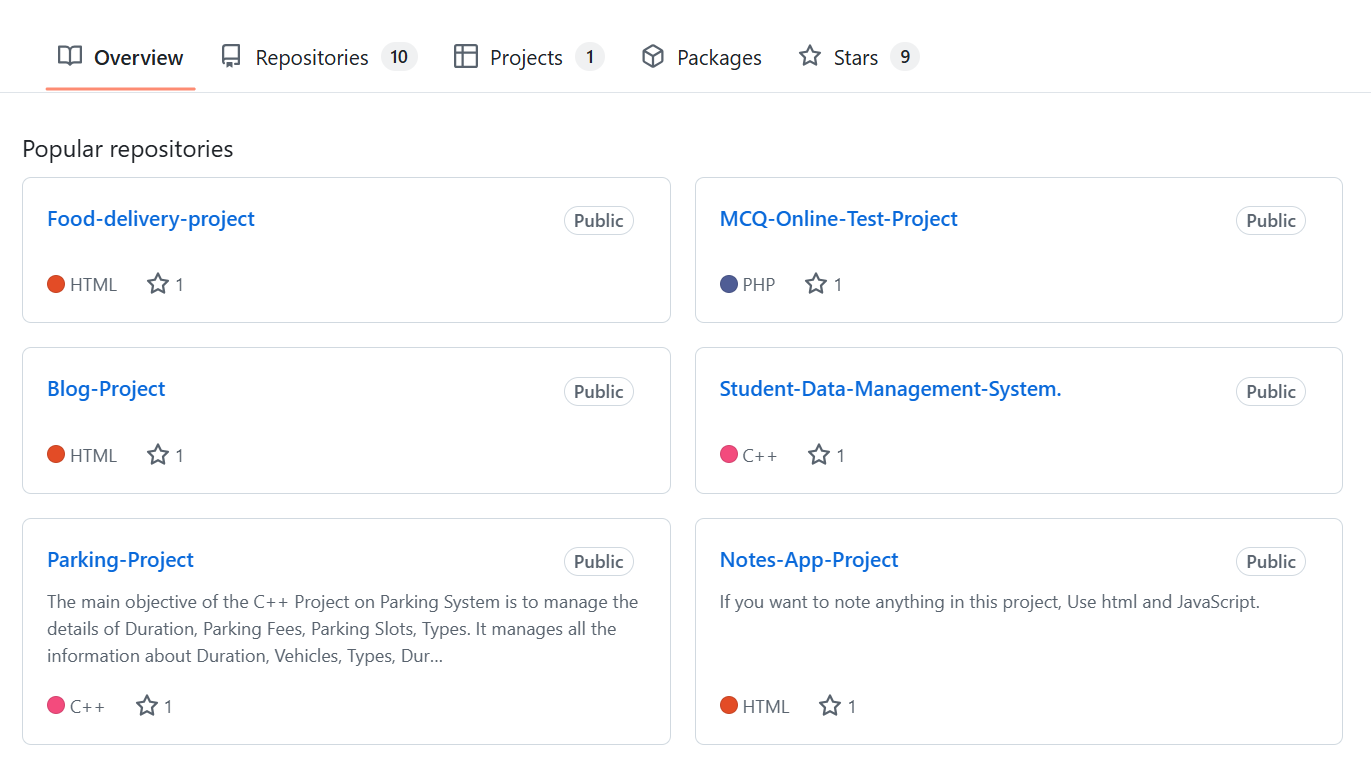Click the star icon on Blog-Project card

point(158,455)
